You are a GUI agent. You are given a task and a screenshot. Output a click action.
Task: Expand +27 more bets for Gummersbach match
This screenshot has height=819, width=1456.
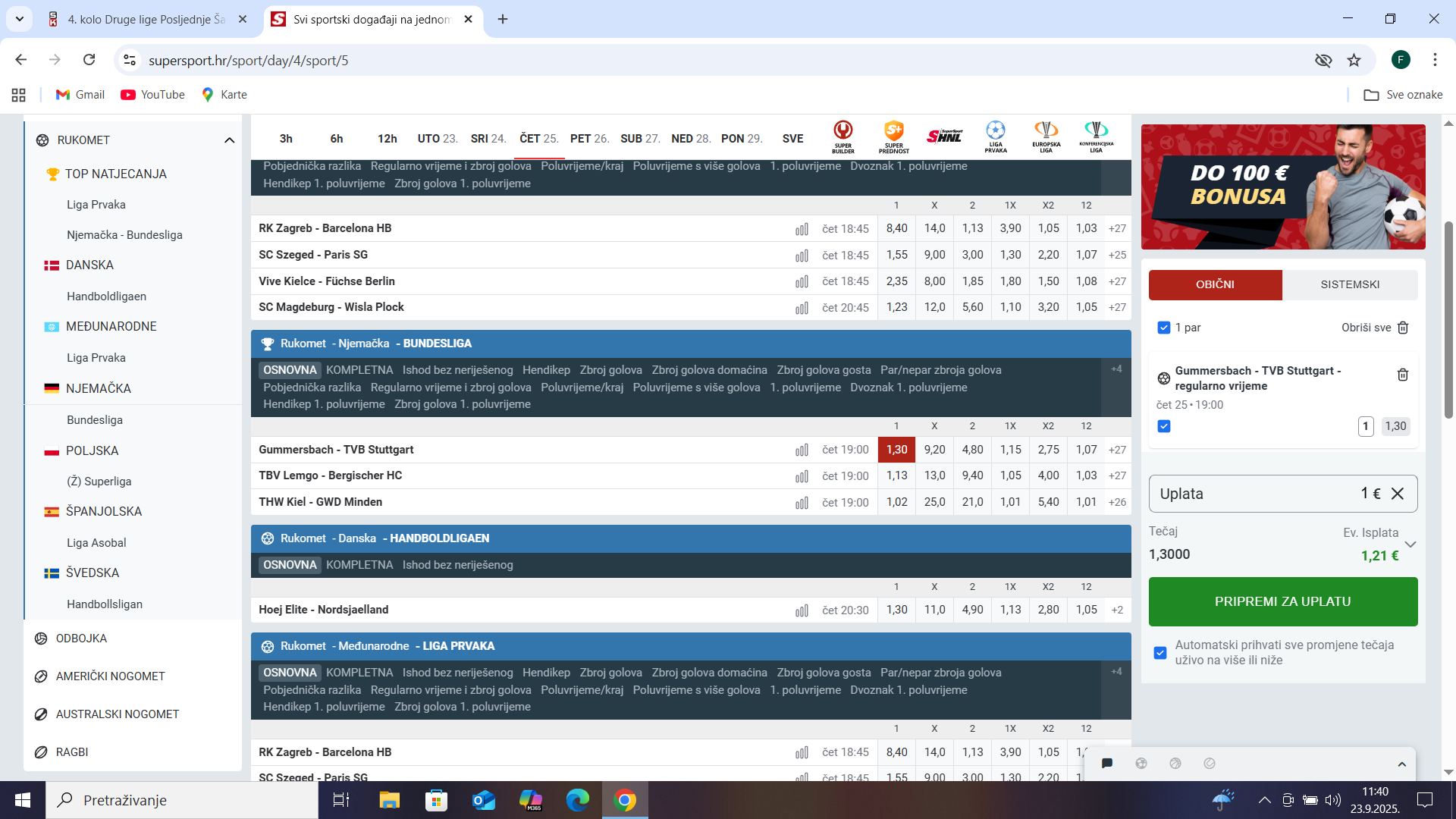pos(1117,450)
